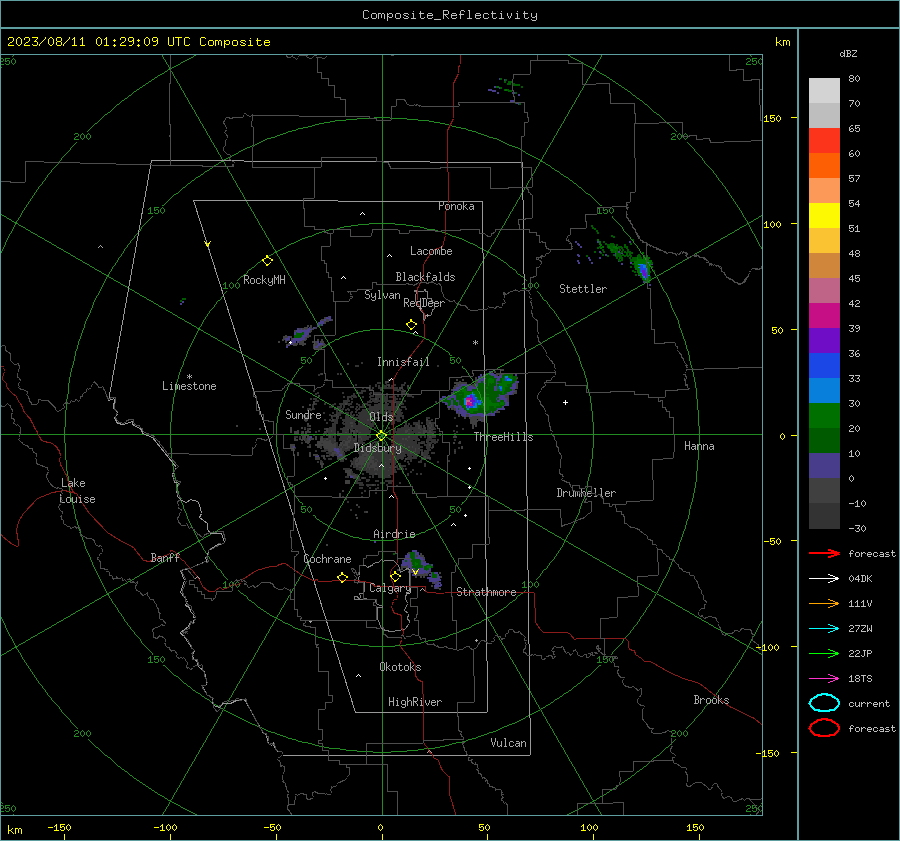
Task: Select the cyan current ellipse legend icon
Action: pyautogui.click(x=824, y=703)
